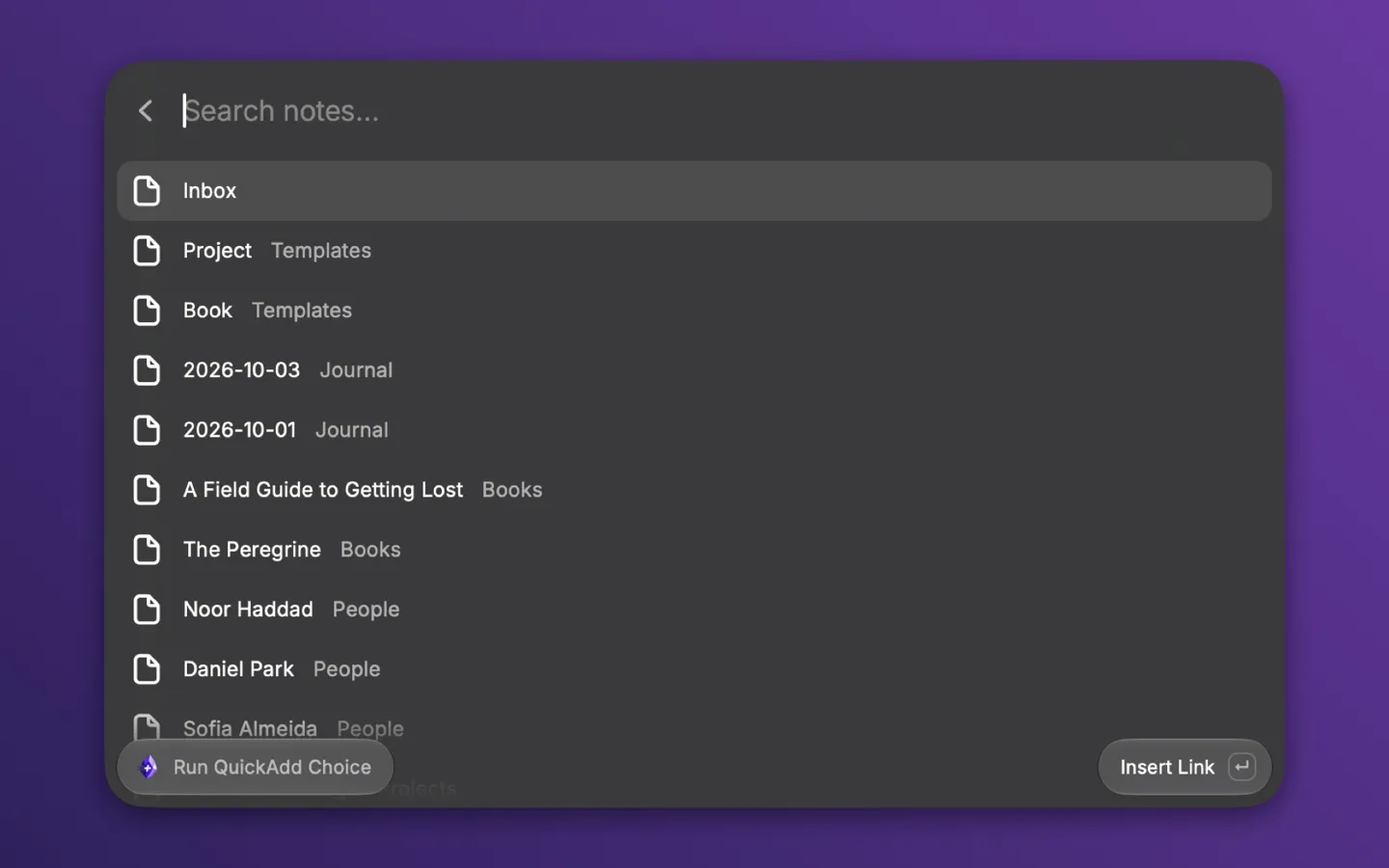1389x868 pixels.
Task: Click the Insert Link button
Action: (x=1185, y=767)
